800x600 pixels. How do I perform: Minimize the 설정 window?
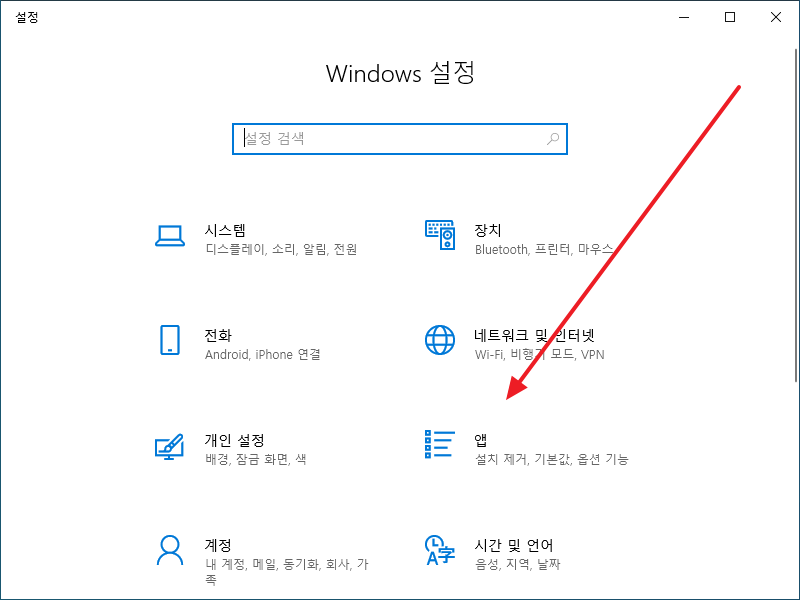pyautogui.click(x=684, y=17)
